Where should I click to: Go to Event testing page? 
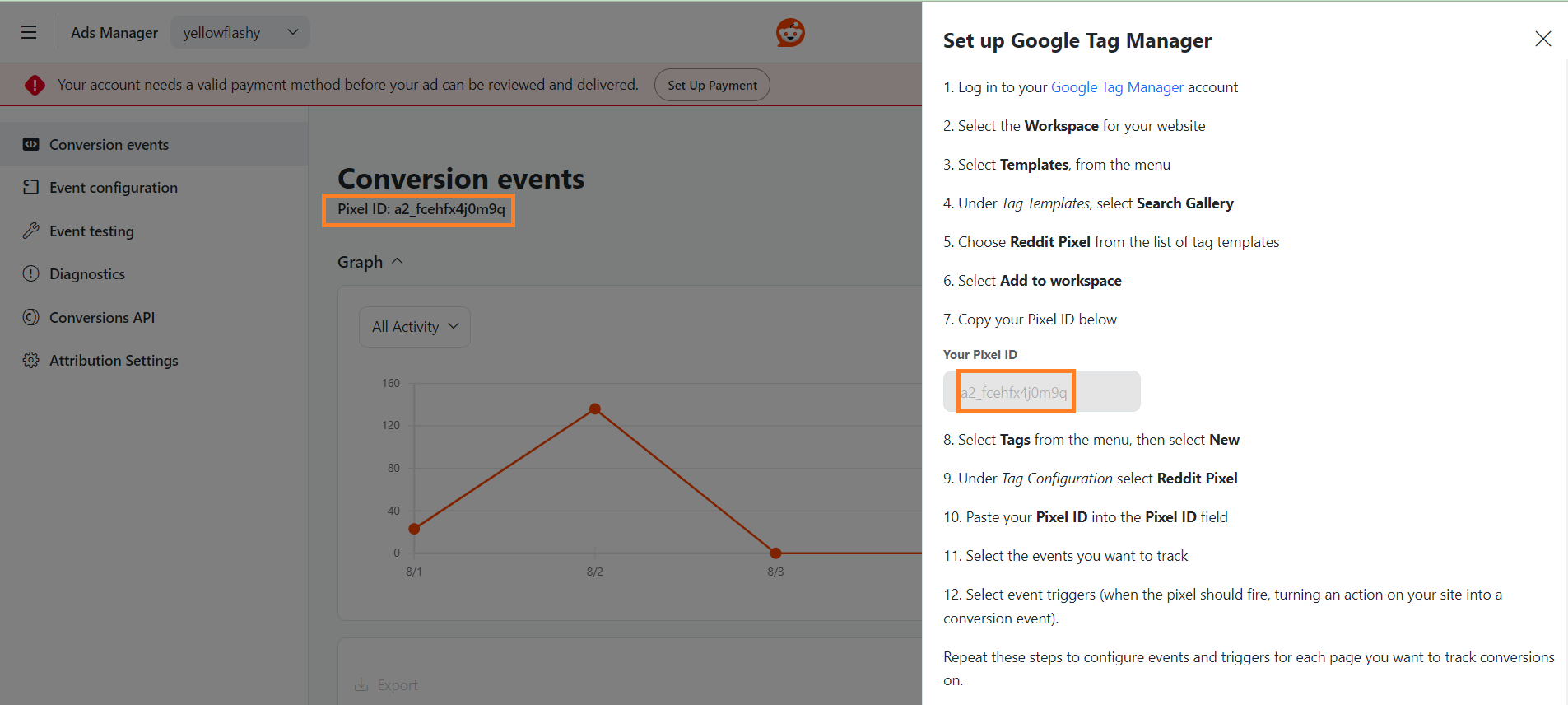[x=91, y=231]
